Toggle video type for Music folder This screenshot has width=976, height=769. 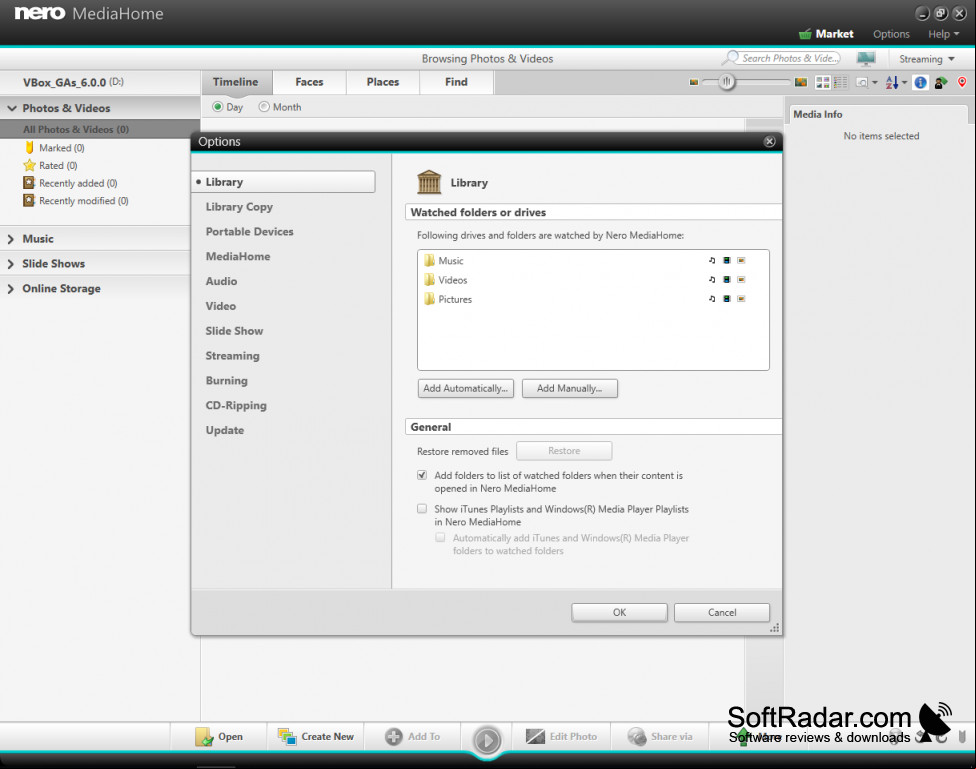(726, 260)
